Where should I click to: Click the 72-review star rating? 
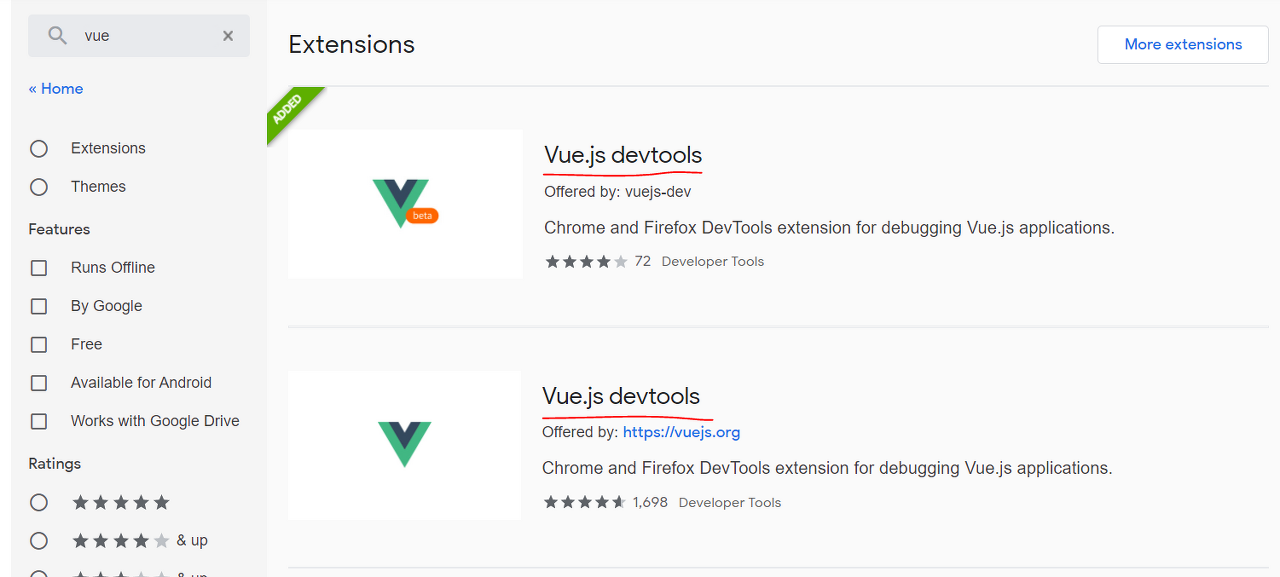pos(586,262)
